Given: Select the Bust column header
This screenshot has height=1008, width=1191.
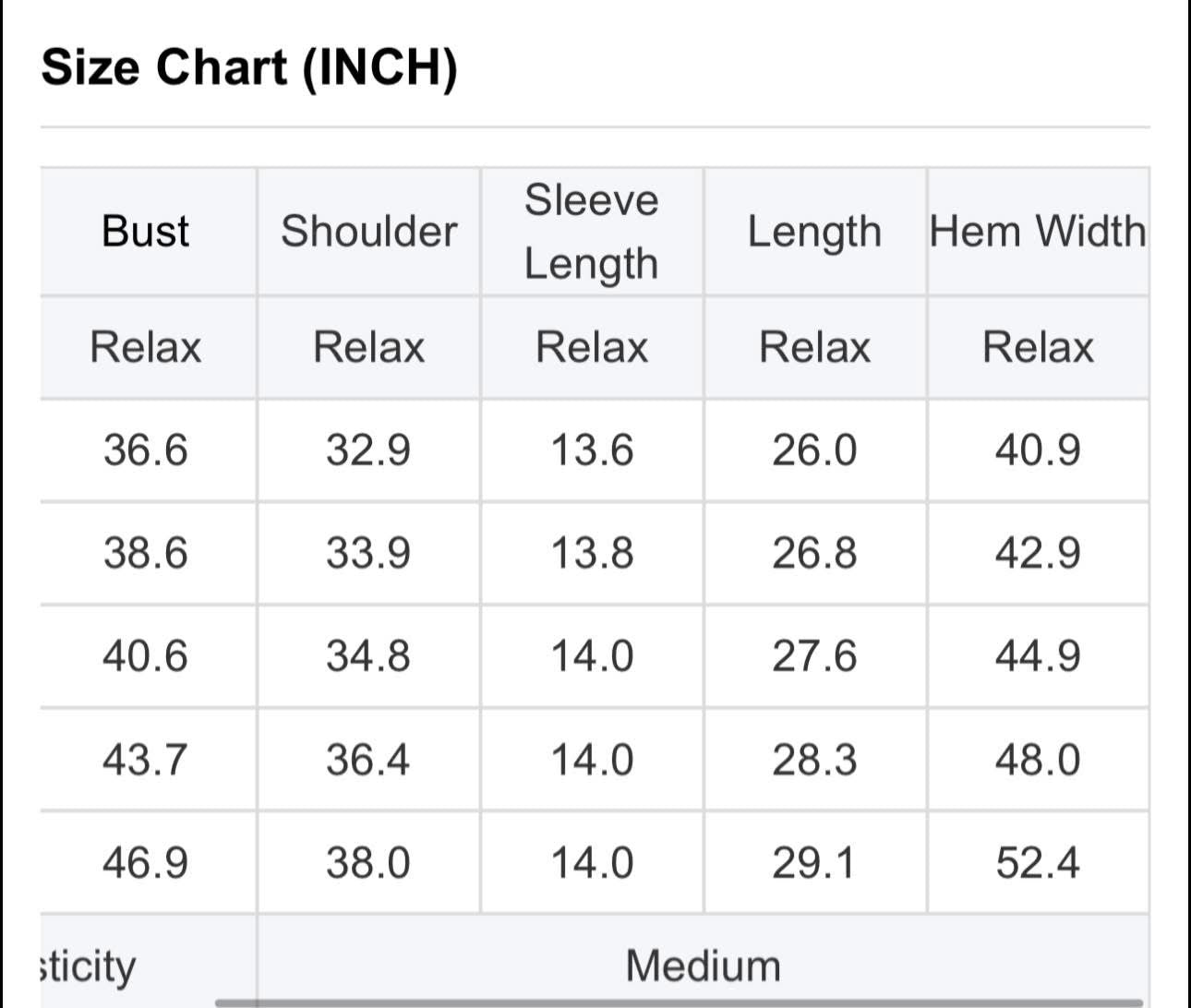Looking at the screenshot, I should pyautogui.click(x=145, y=231).
